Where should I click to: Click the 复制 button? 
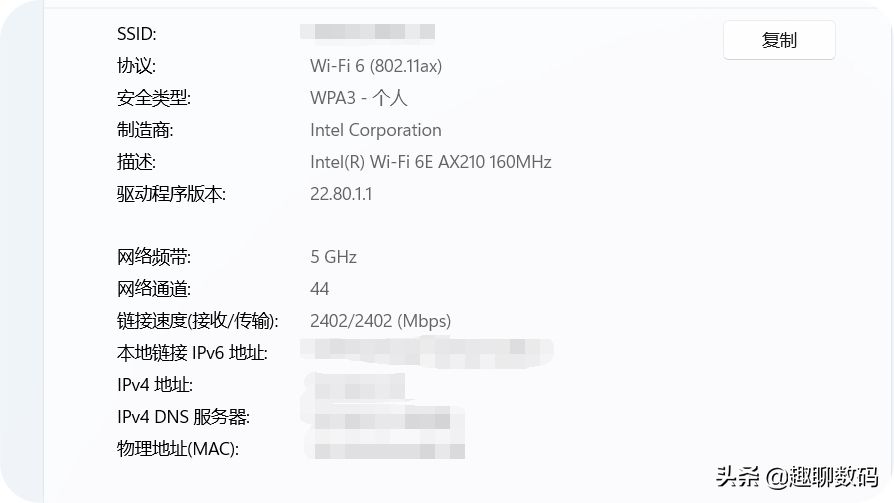tap(779, 41)
